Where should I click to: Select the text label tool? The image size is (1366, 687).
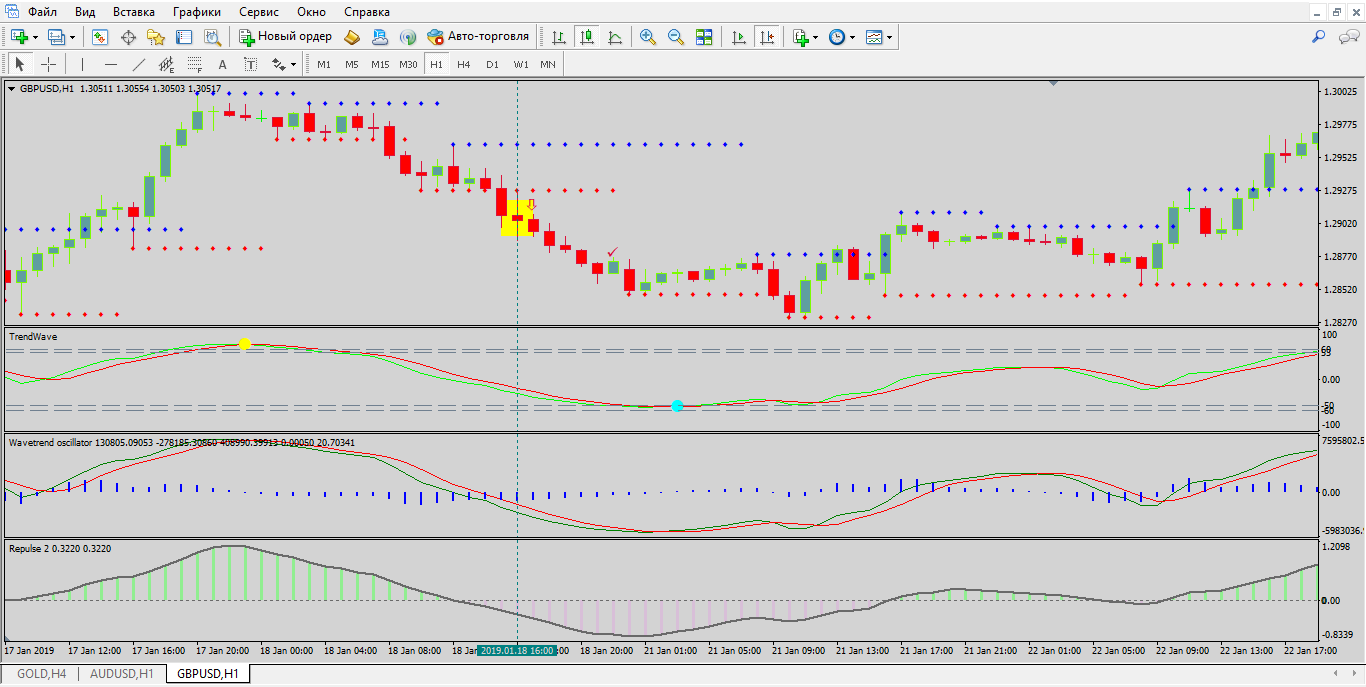tap(250, 64)
